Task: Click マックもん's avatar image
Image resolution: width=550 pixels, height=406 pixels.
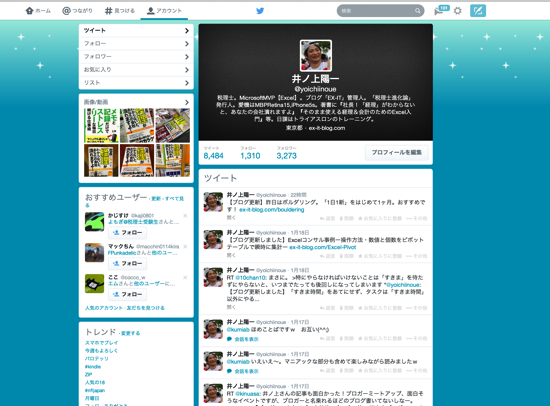Action: [x=94, y=252]
